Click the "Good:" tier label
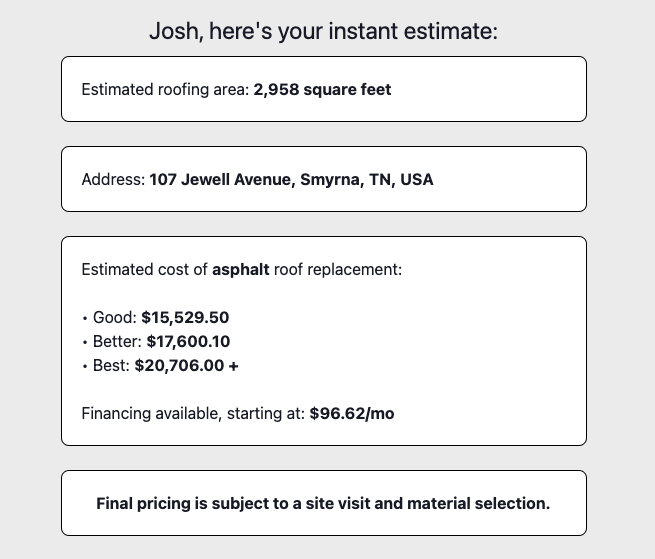 click(x=114, y=318)
